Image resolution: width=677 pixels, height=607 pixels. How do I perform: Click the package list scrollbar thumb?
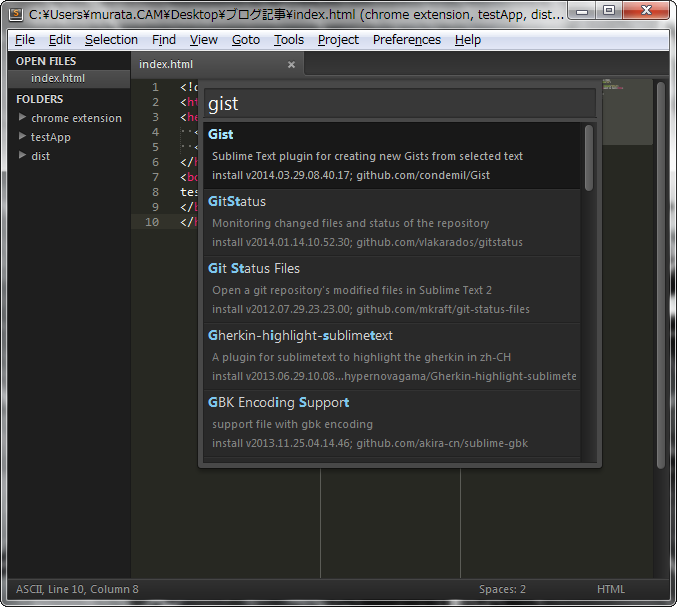click(588, 158)
